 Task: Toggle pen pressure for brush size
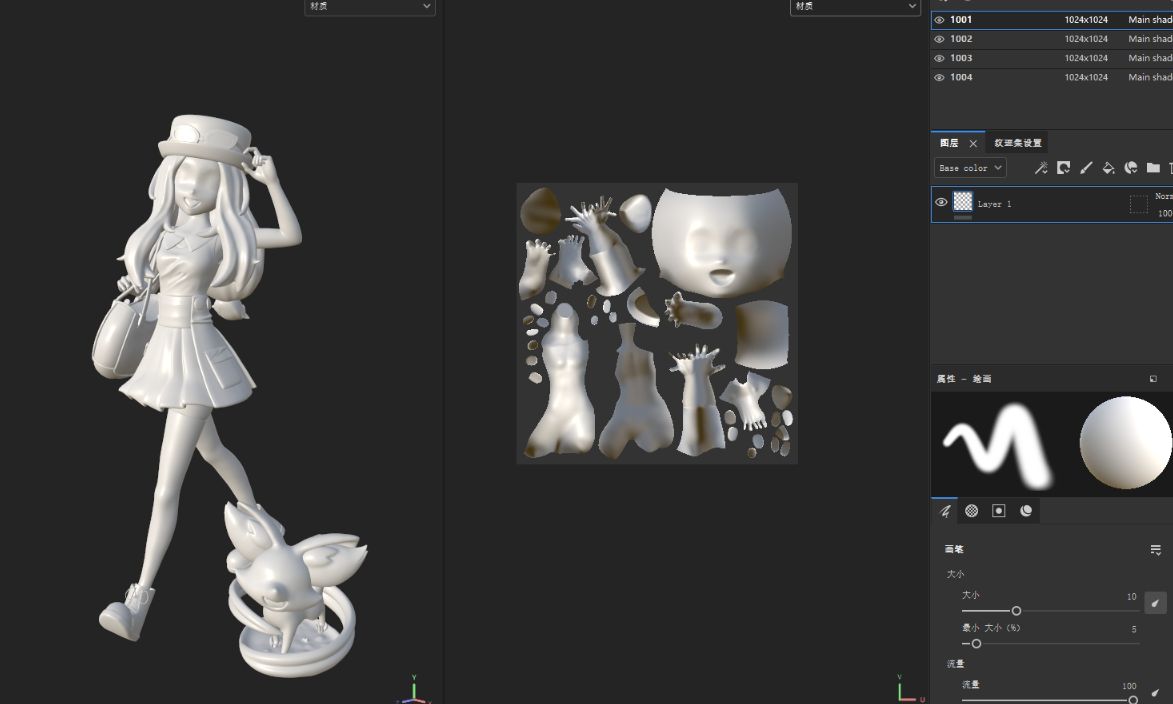click(x=1155, y=602)
